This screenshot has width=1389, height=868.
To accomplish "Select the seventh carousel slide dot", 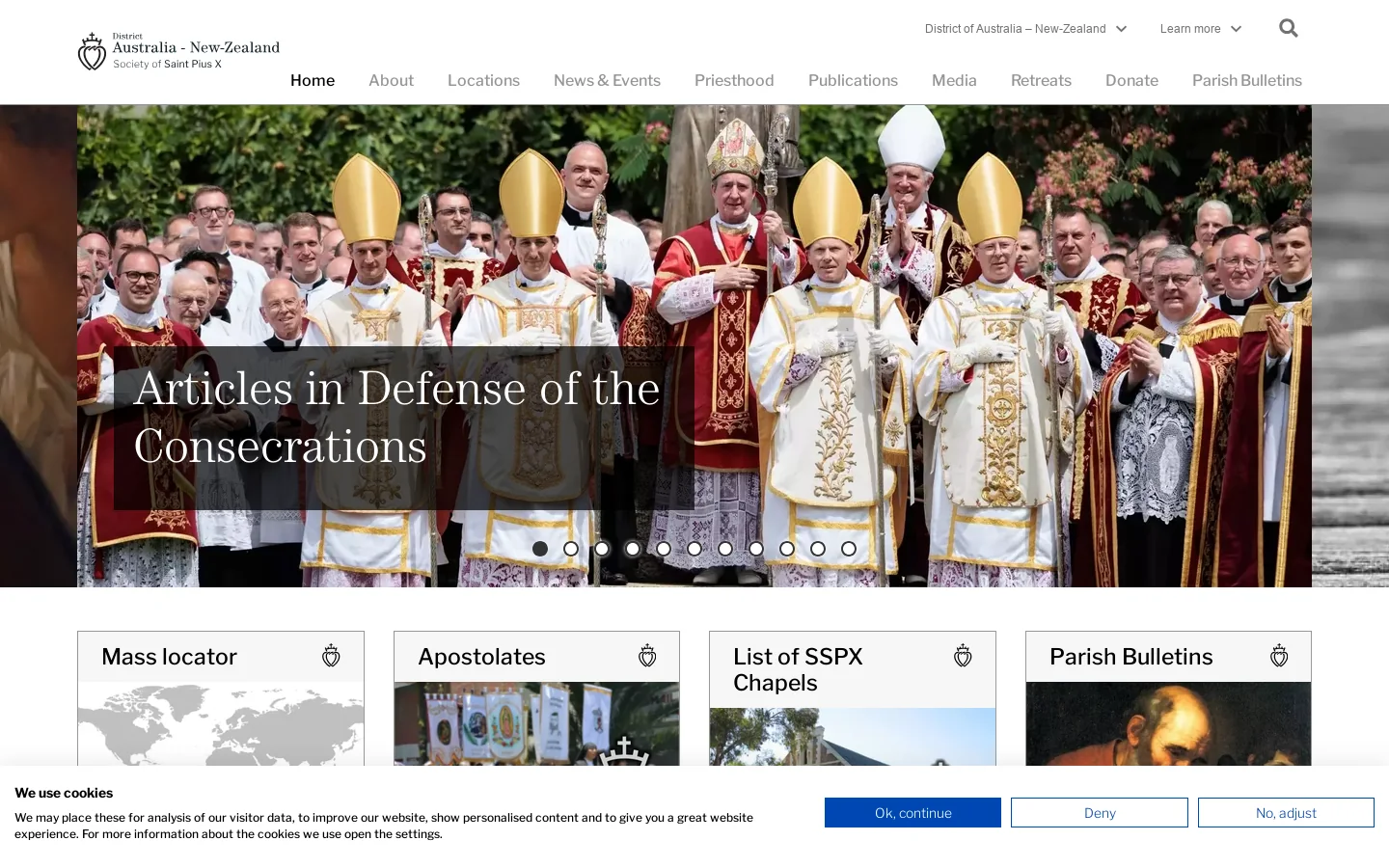I will click(x=725, y=549).
